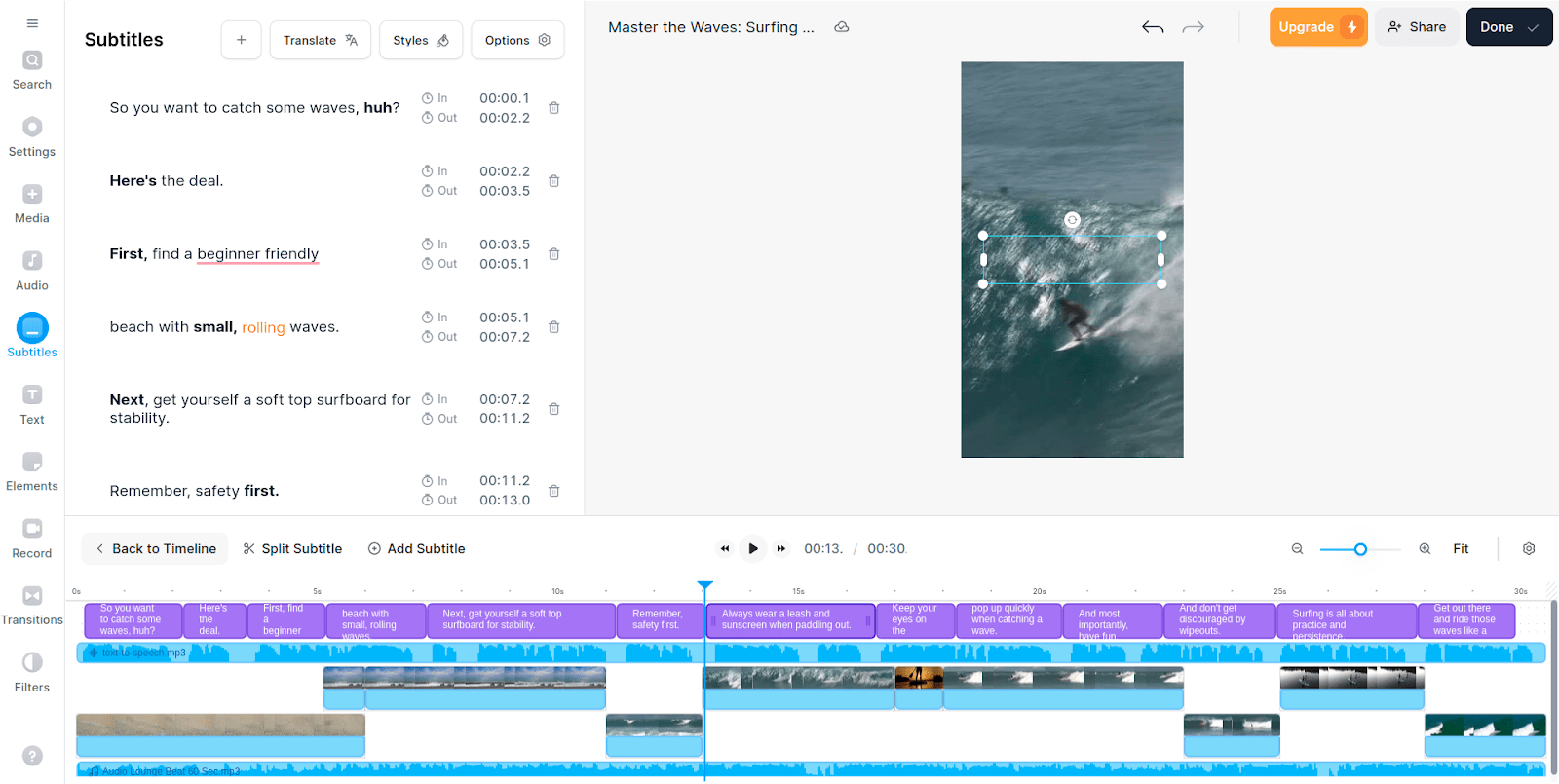Open the Audio panel in sidebar
This screenshot has height=784, width=1559.
coord(32,272)
